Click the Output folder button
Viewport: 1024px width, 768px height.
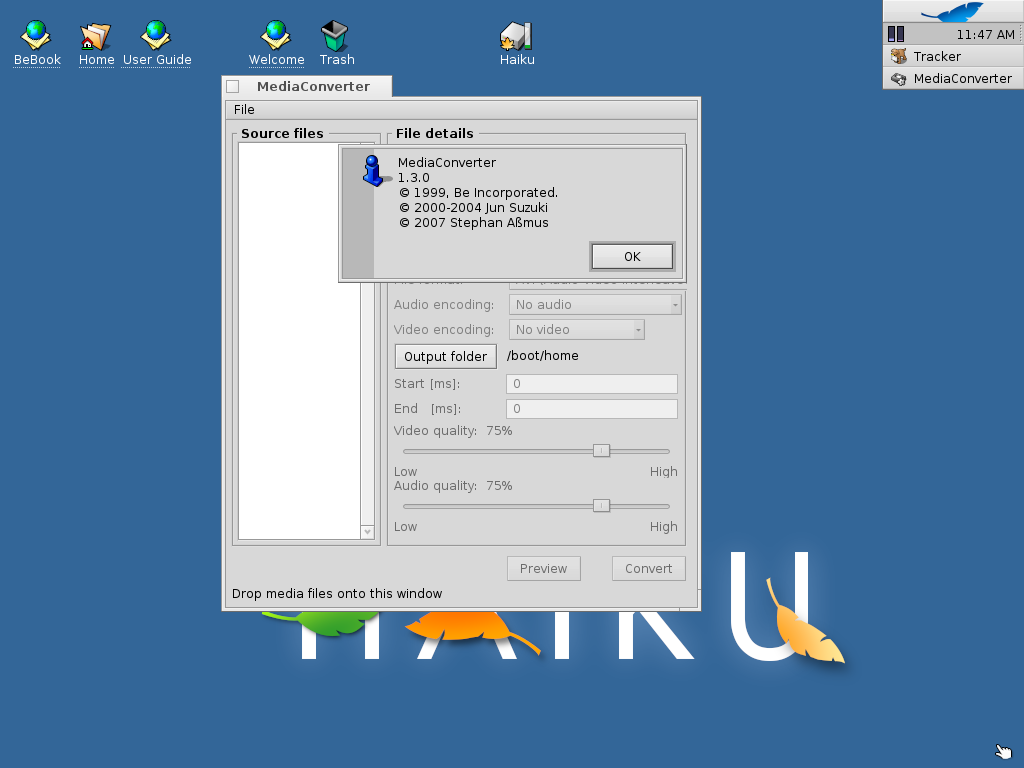(445, 357)
